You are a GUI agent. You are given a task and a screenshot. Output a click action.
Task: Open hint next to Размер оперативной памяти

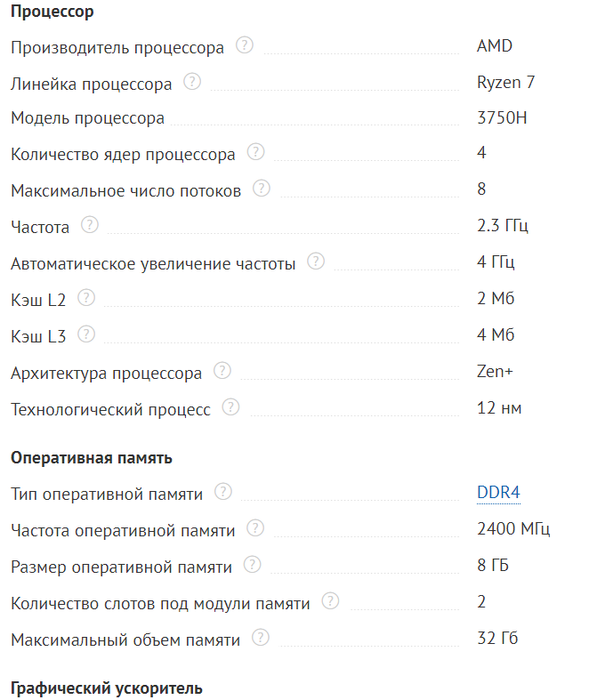pyautogui.click(x=252, y=565)
